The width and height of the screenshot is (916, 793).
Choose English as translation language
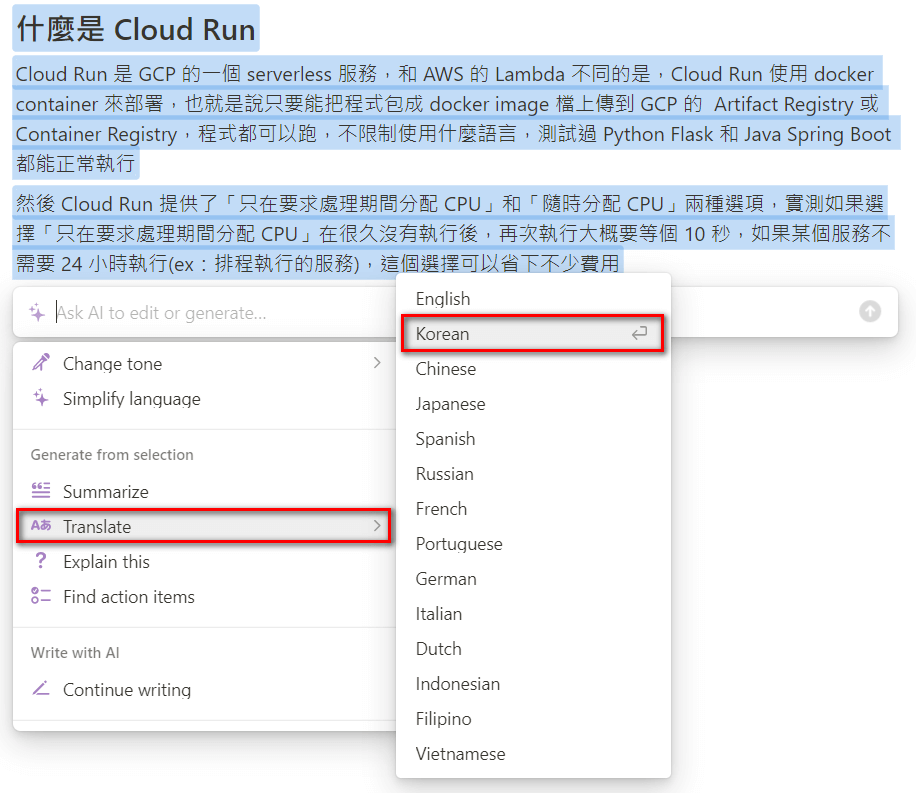(443, 298)
